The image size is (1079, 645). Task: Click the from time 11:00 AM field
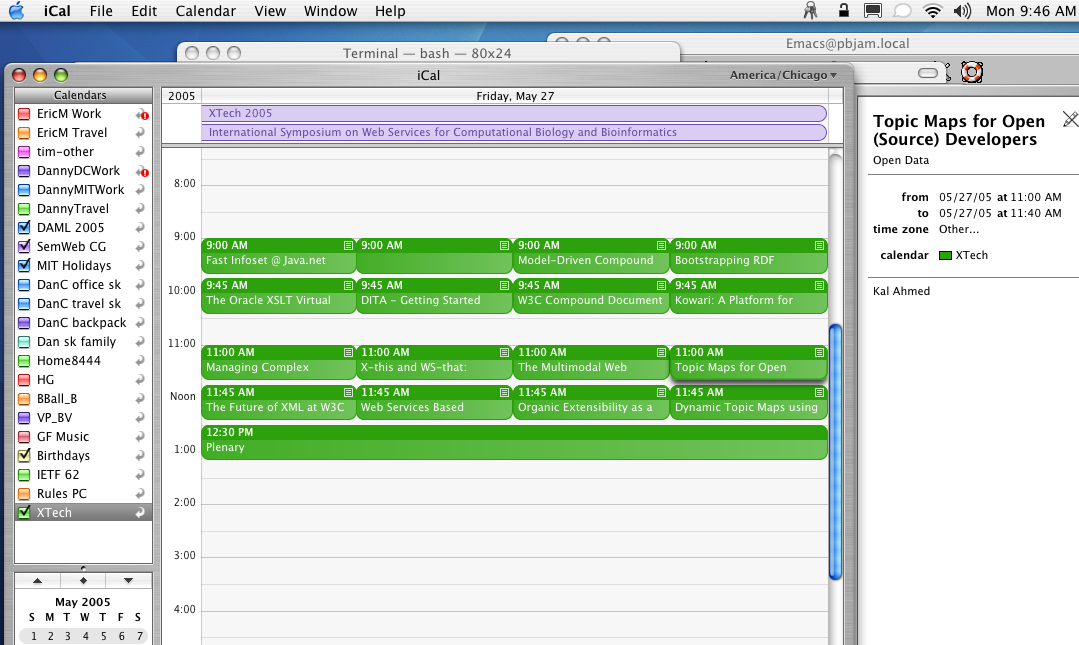click(1036, 197)
